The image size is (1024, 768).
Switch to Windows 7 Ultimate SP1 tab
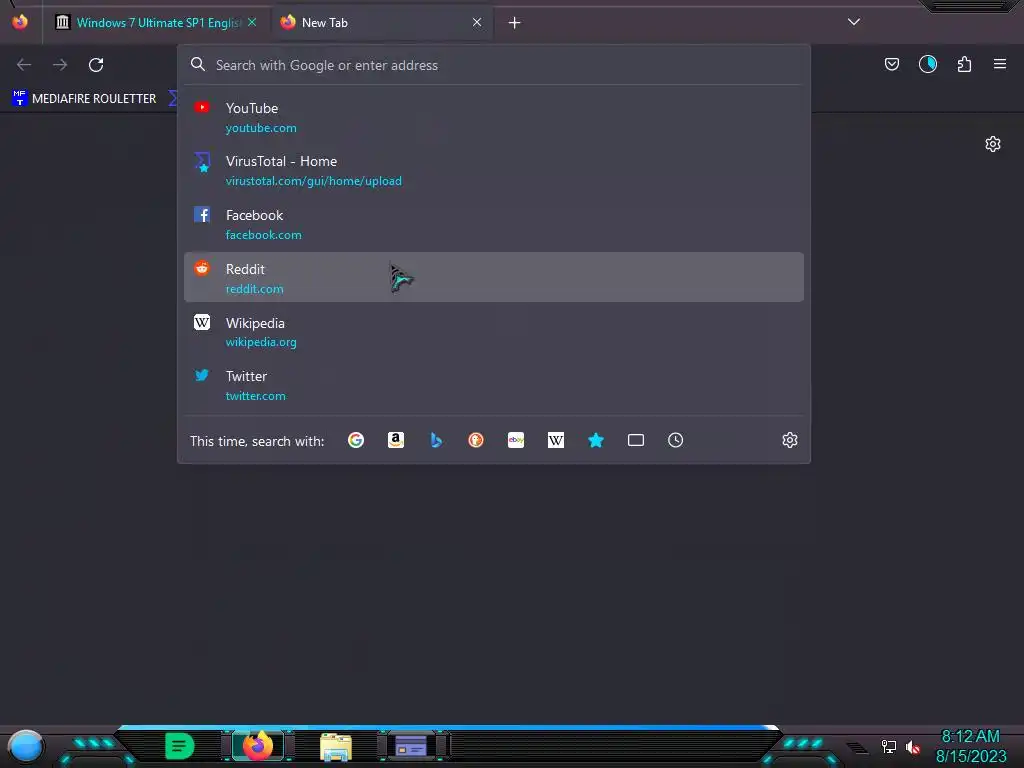pos(157,22)
